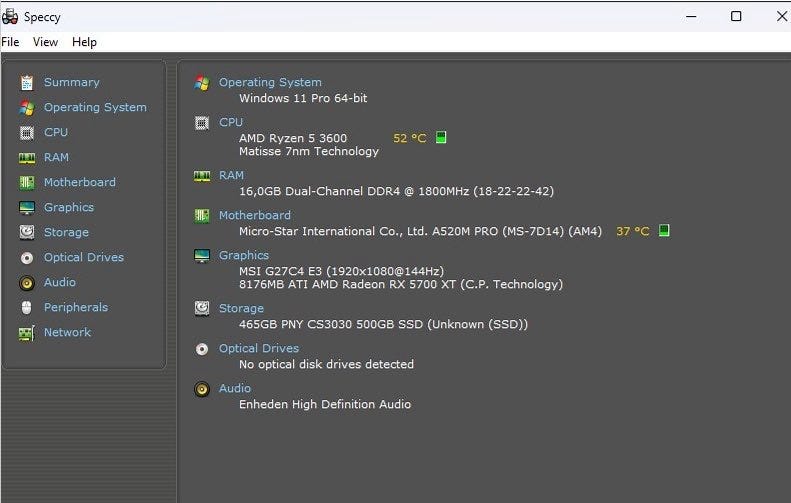Select Network in the sidebar
Viewport: 791px width, 503px height.
[67, 332]
